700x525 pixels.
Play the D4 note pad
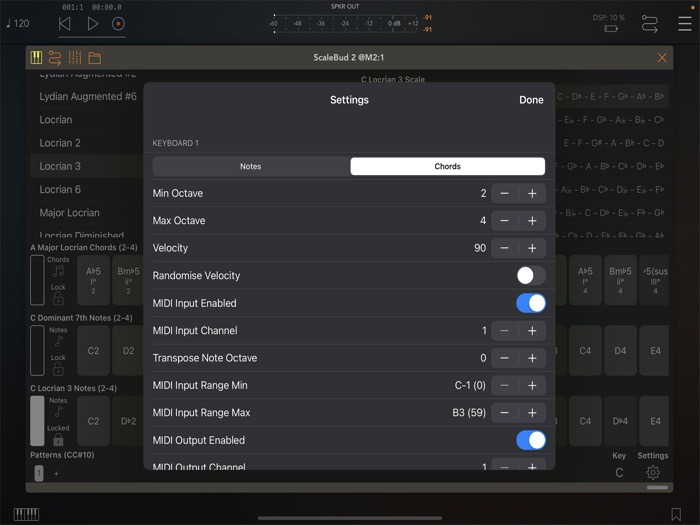(x=620, y=350)
